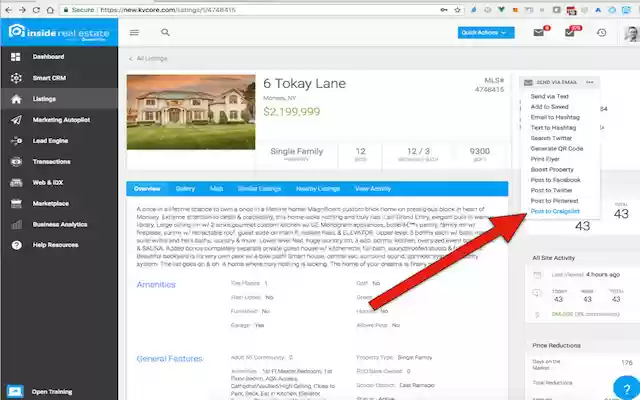This screenshot has width=640, height=400.
Task: Switch to the Overview tab
Action: coord(147,189)
